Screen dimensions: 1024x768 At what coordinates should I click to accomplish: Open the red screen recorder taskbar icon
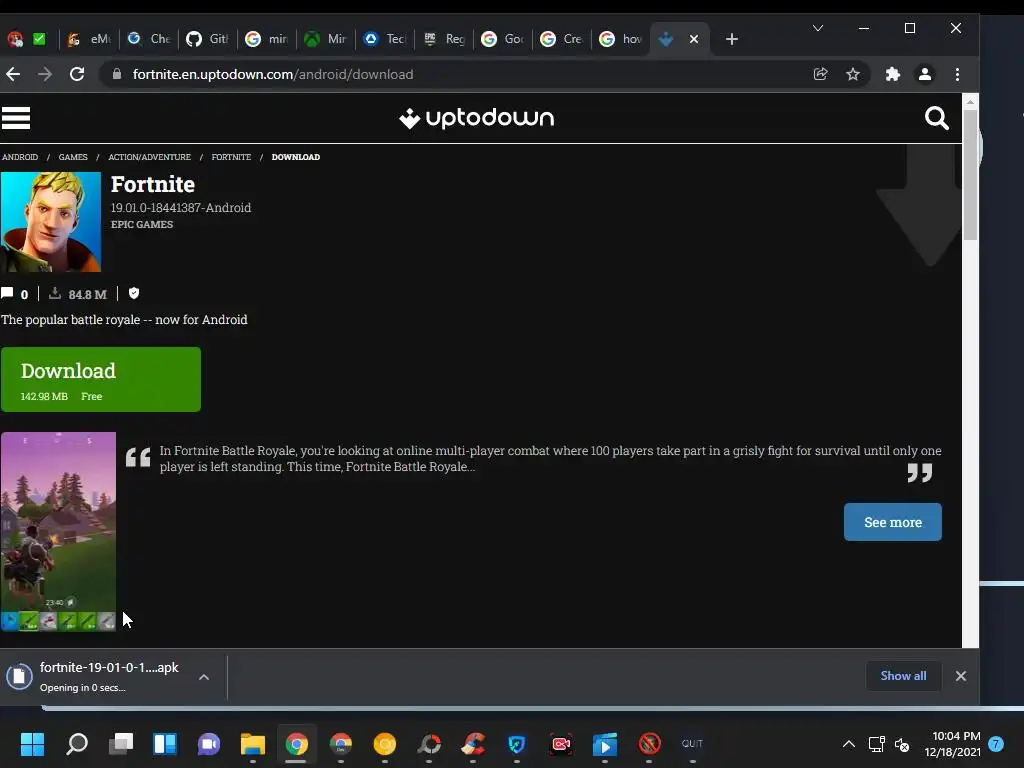click(x=561, y=744)
